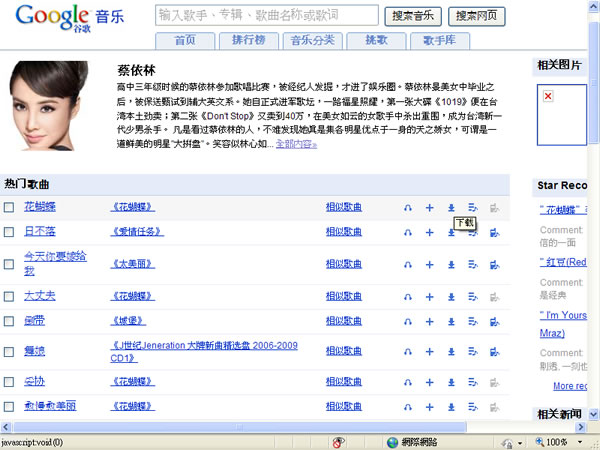Viewport: 600px width, 450px height.
Task: Click the headphone listen icon for 舞娘
Action: point(408,351)
